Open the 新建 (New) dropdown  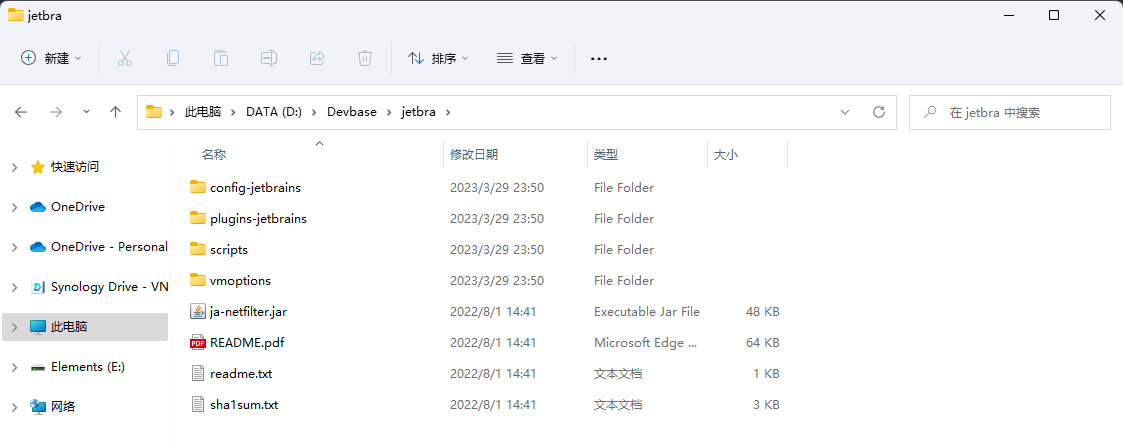(52, 59)
